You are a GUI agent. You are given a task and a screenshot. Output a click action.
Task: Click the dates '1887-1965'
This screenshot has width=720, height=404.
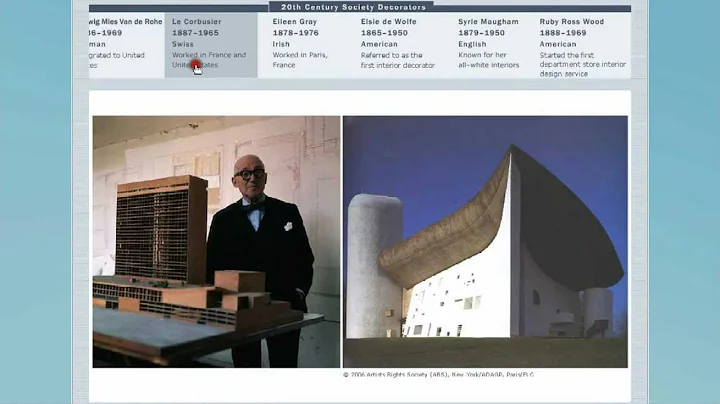196,33
